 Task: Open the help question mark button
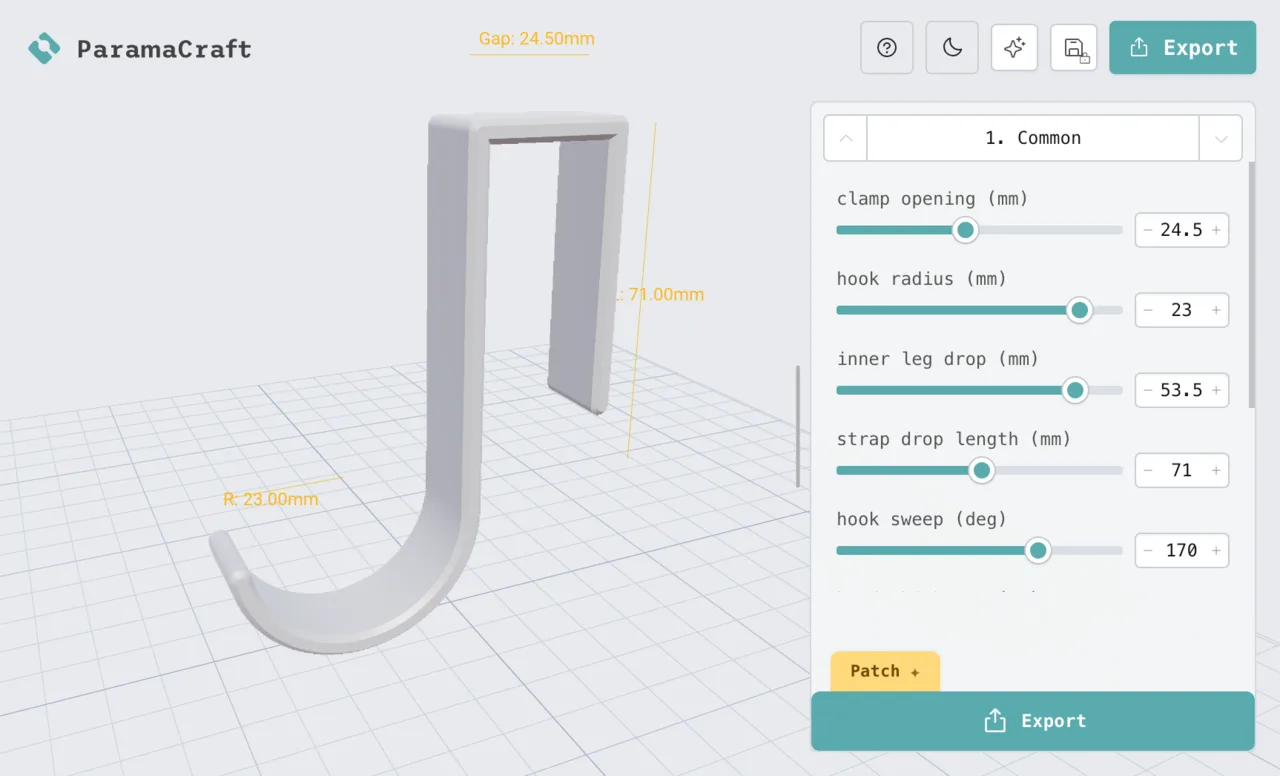887,48
